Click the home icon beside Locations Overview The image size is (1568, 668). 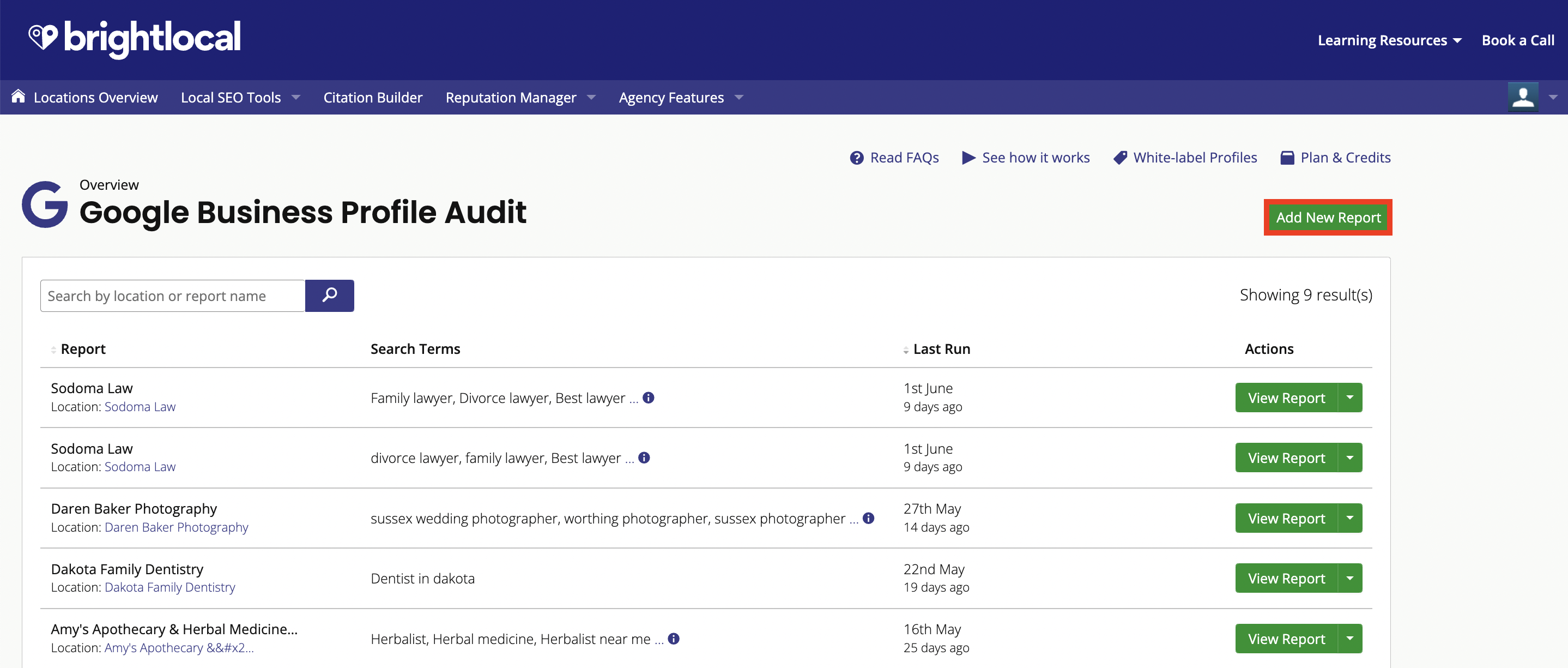point(19,96)
